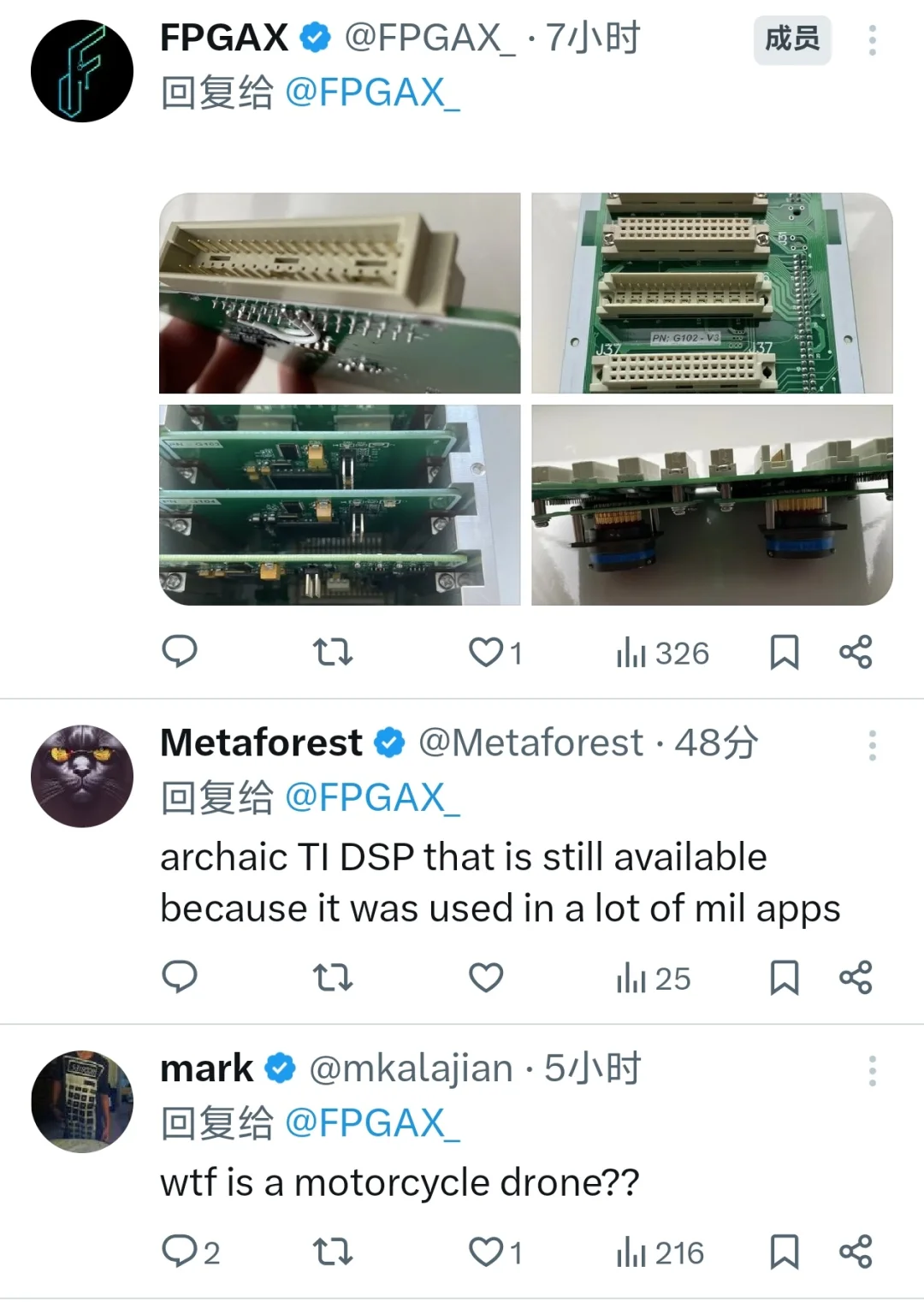Screen dimensions: 924x1302
Task: View the PN: G102-V3 board photo
Action: [712, 293]
